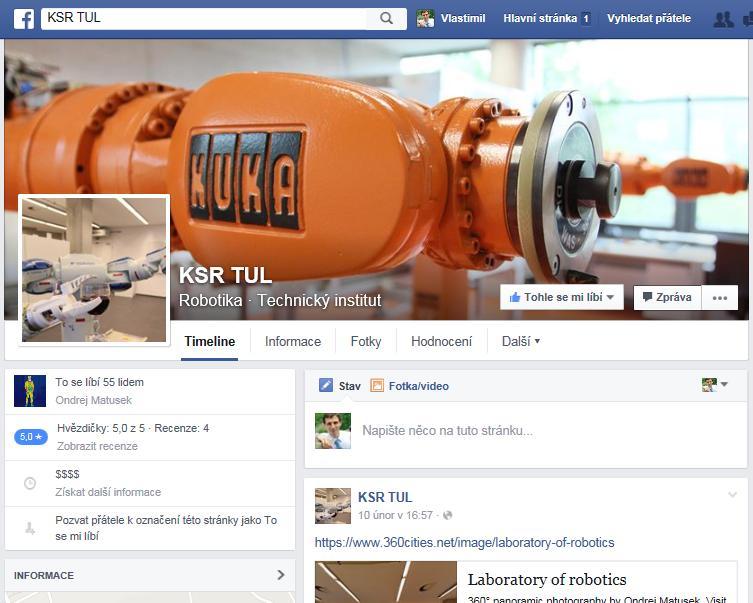Open the Hodnocení tab
This screenshot has height=603, width=753.
[441, 341]
